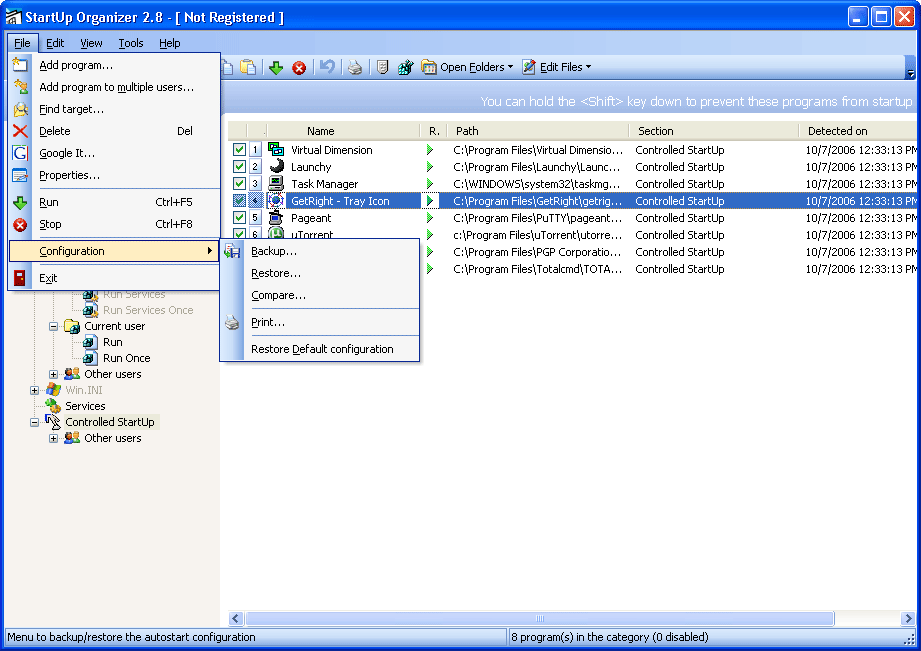Image resolution: width=921 pixels, height=651 pixels.
Task: Click the green run arrow for Launchy
Action: click(430, 167)
